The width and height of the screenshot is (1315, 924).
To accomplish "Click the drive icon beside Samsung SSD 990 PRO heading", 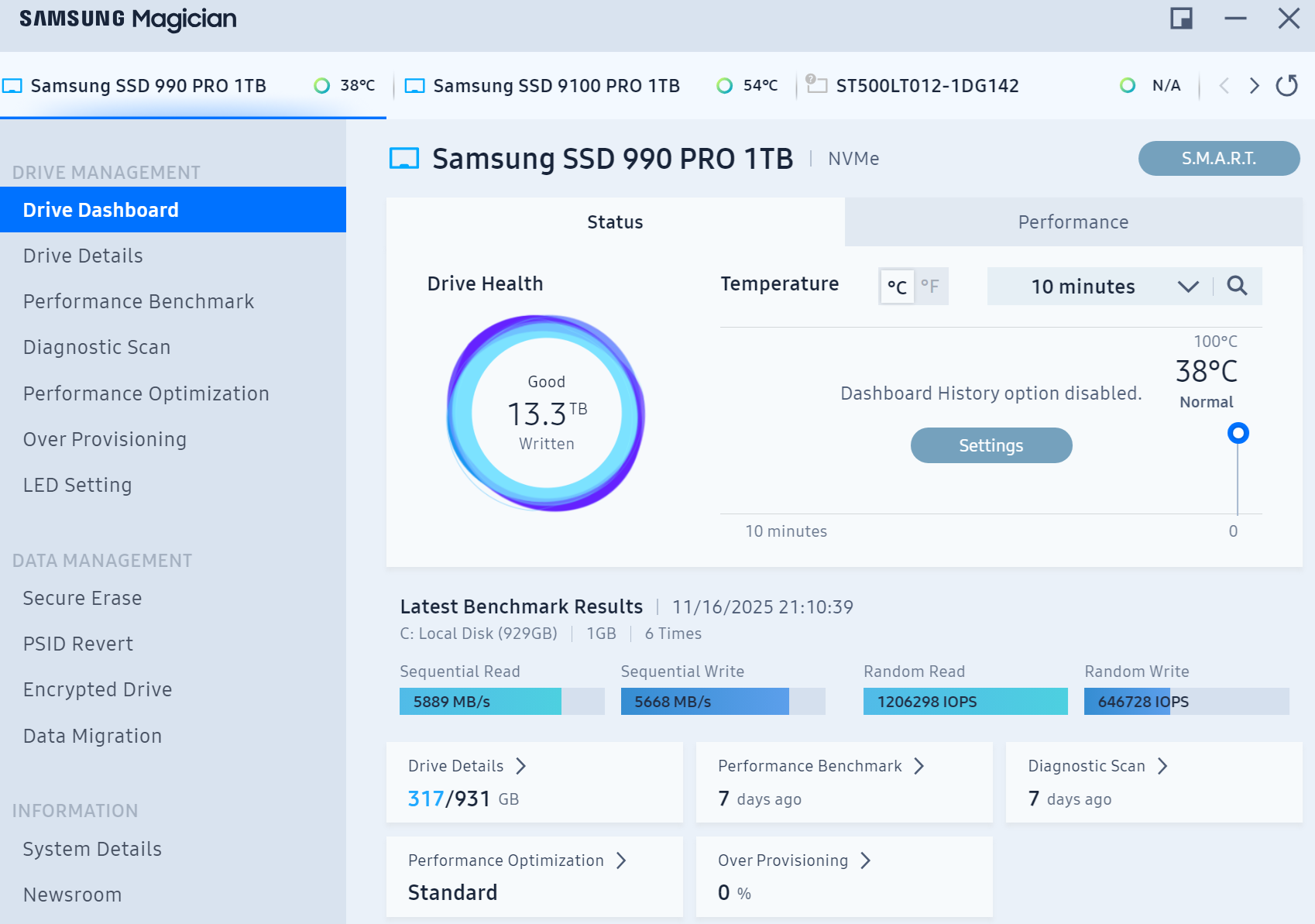I will click(x=404, y=158).
